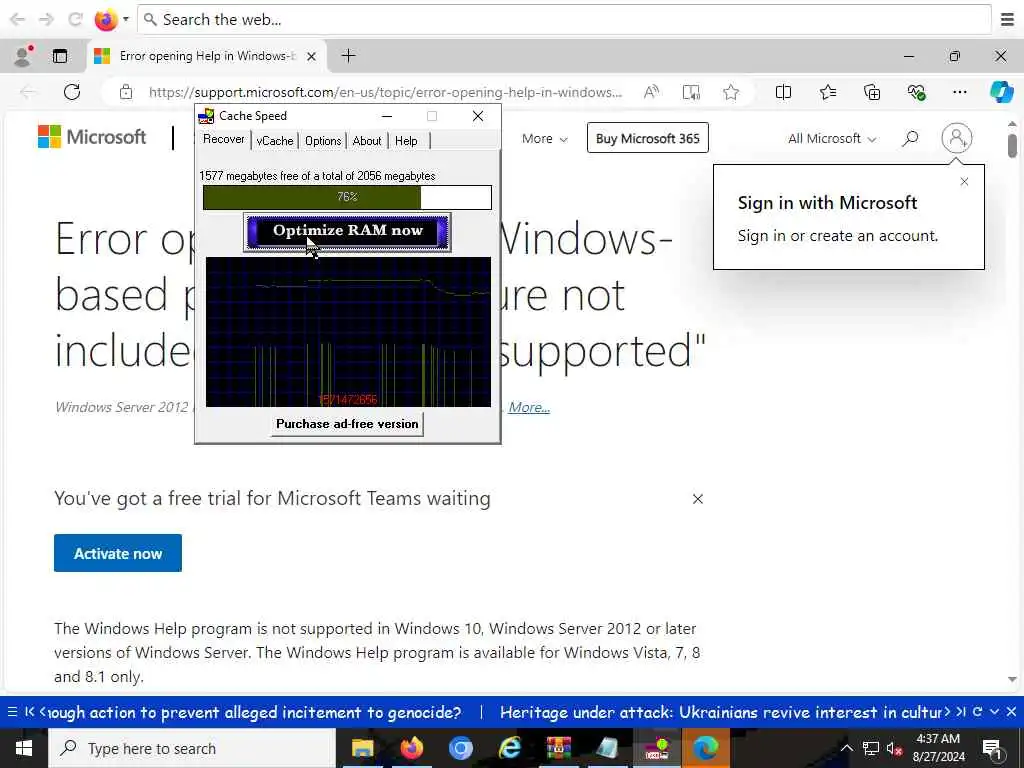Expand the All Microsoft dropdown
Screen dimensions: 1024x768
click(x=832, y=138)
